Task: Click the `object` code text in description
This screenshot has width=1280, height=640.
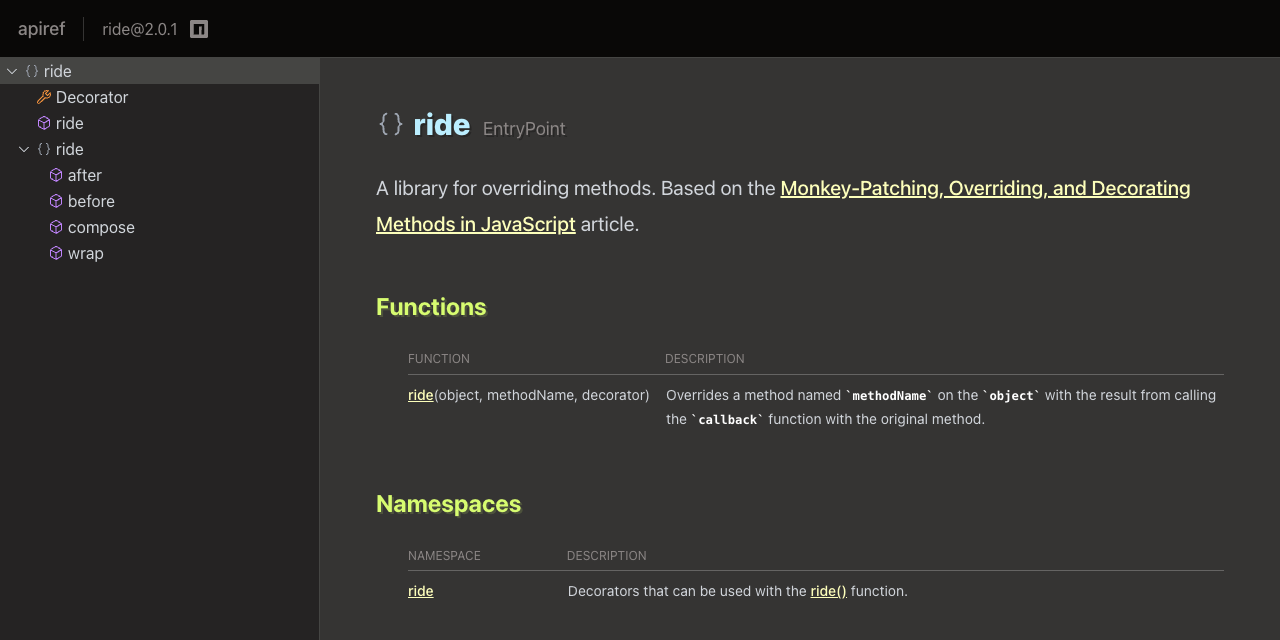Action: pos(1011,395)
